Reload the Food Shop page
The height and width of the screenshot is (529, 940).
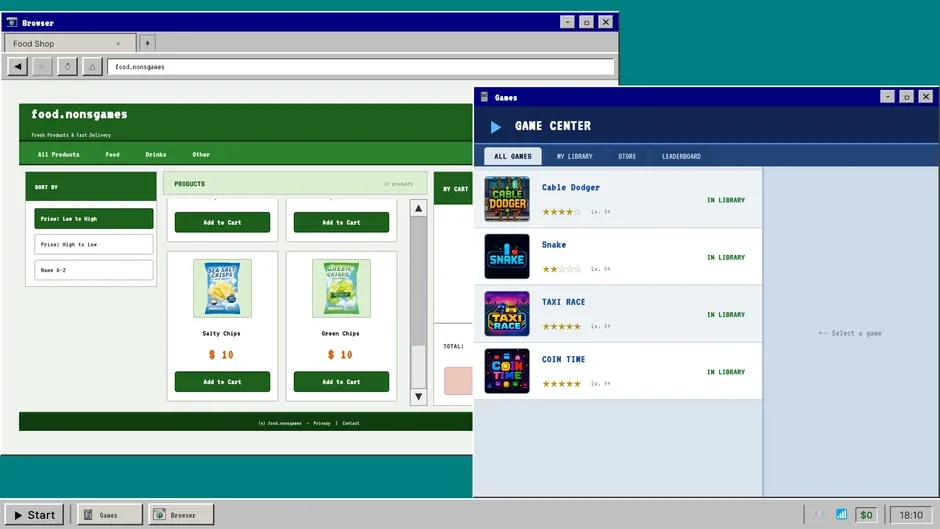[67, 67]
